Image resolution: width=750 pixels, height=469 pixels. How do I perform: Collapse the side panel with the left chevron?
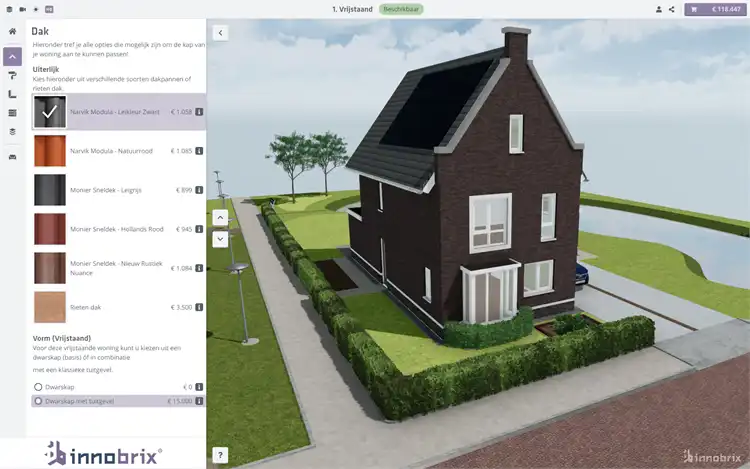point(220,33)
